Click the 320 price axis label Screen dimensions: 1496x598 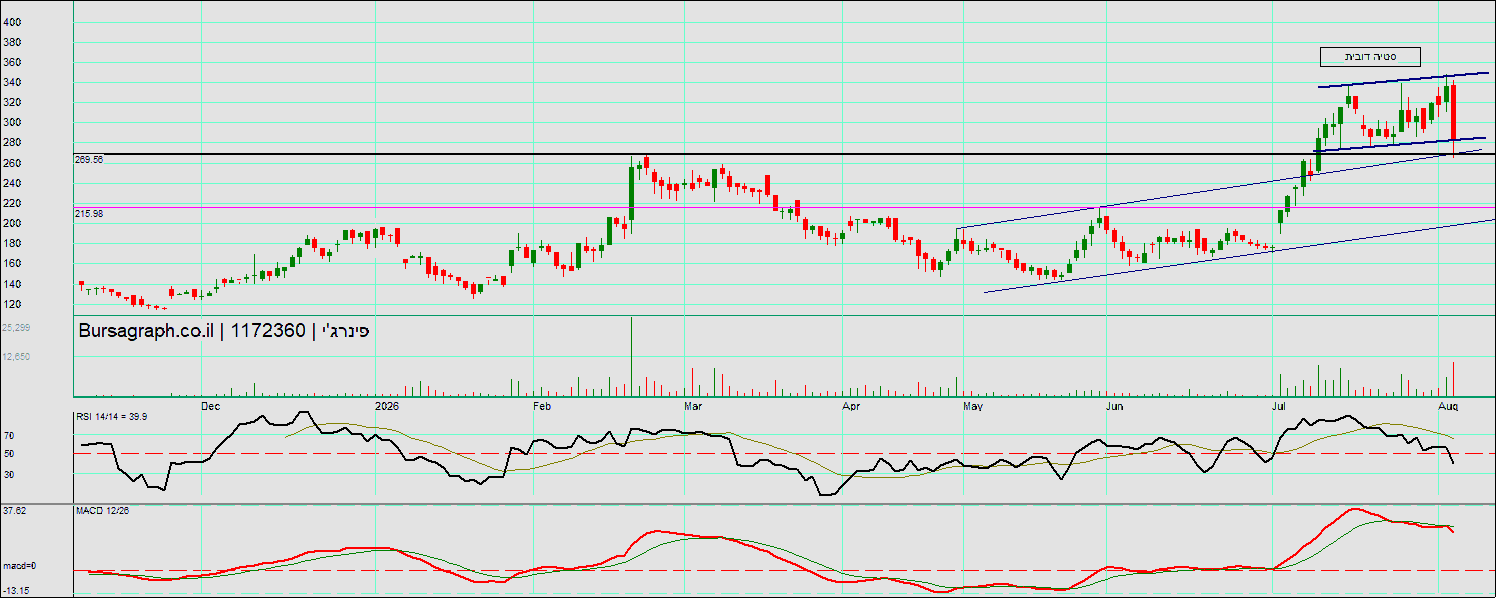coord(13,102)
